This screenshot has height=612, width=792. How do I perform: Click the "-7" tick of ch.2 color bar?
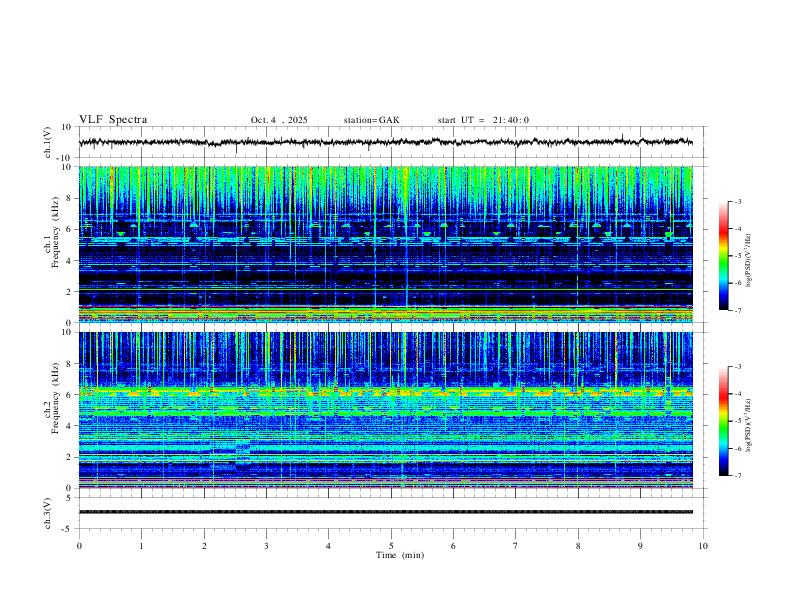click(738, 475)
